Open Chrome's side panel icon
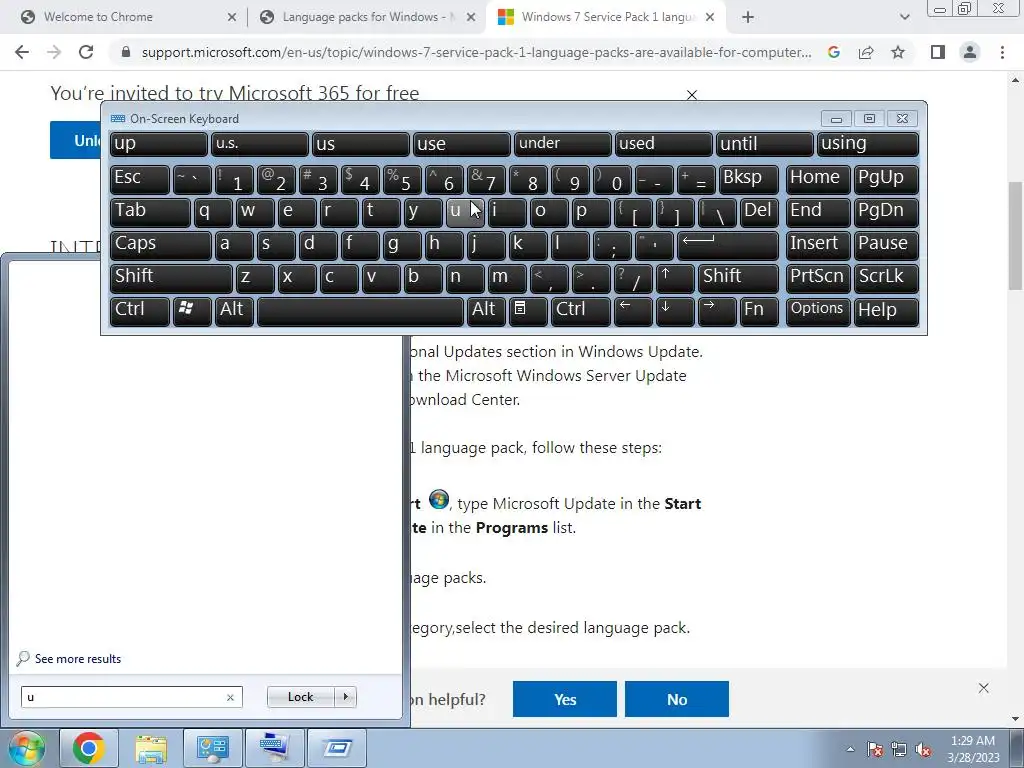Screen dimensions: 1024x768 pos(938,52)
